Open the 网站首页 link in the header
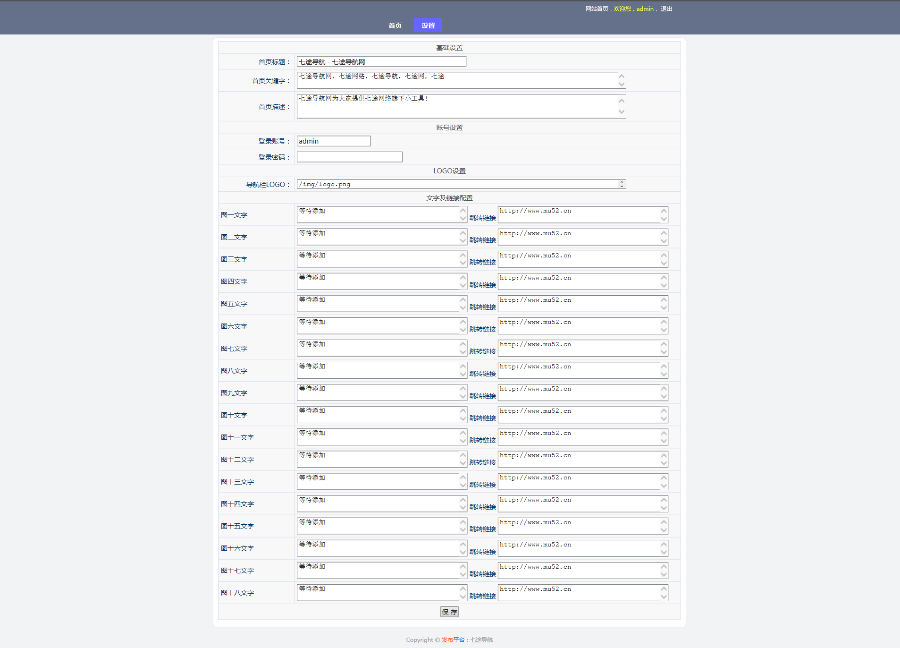The image size is (900, 648). (597, 8)
